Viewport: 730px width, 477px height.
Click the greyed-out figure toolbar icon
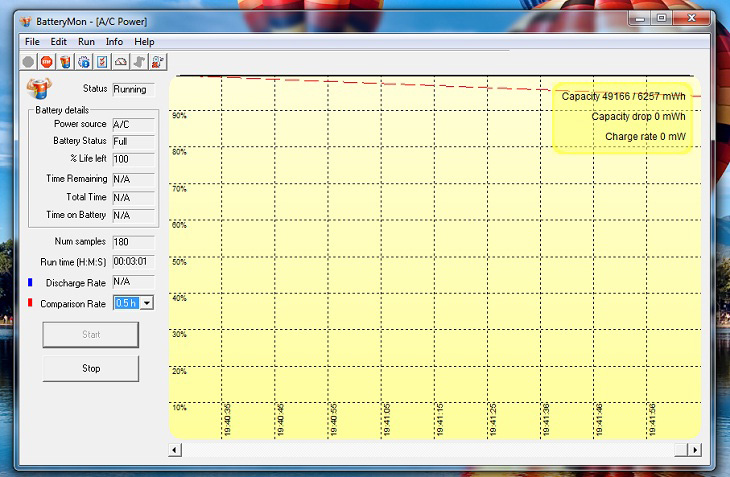[x=139, y=62]
